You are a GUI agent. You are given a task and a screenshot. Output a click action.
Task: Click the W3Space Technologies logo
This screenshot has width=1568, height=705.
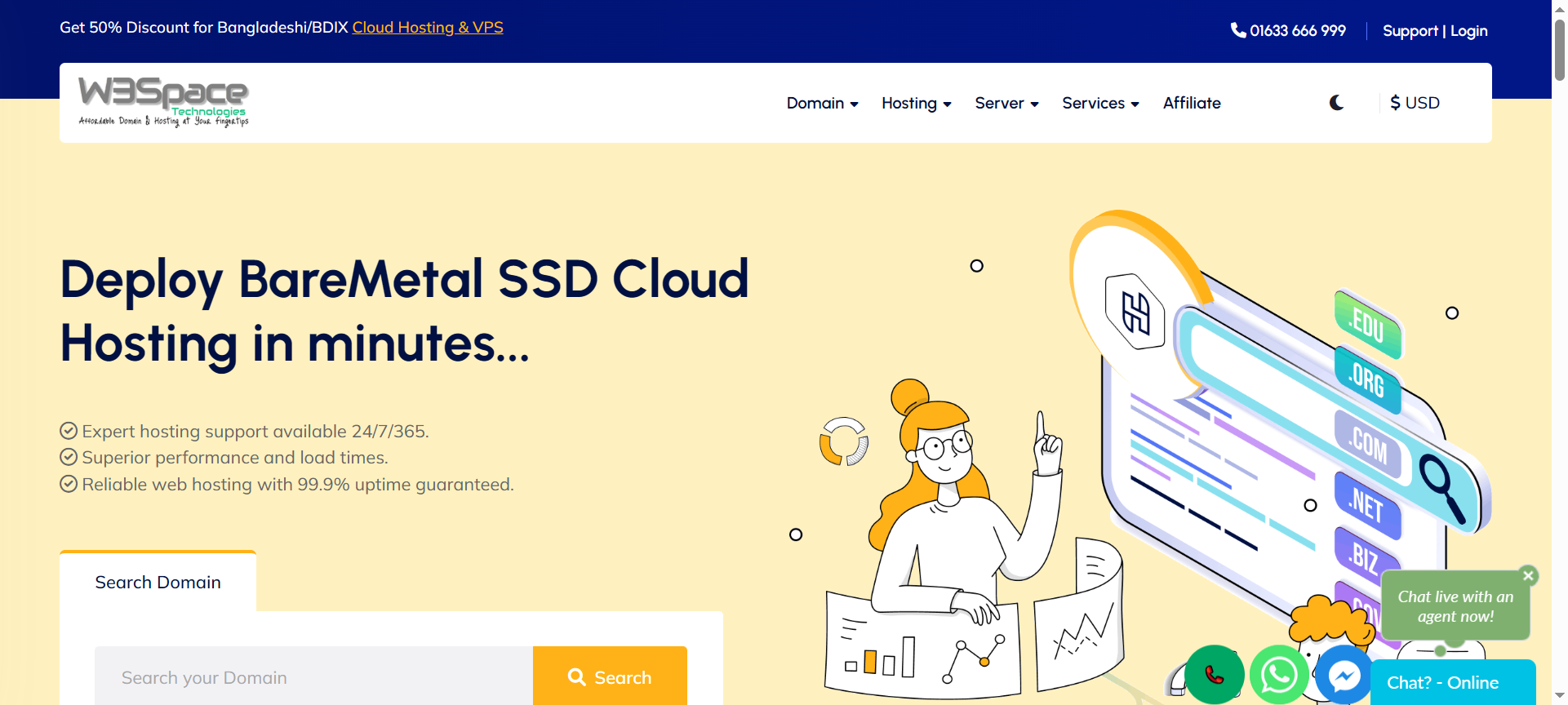(x=163, y=102)
